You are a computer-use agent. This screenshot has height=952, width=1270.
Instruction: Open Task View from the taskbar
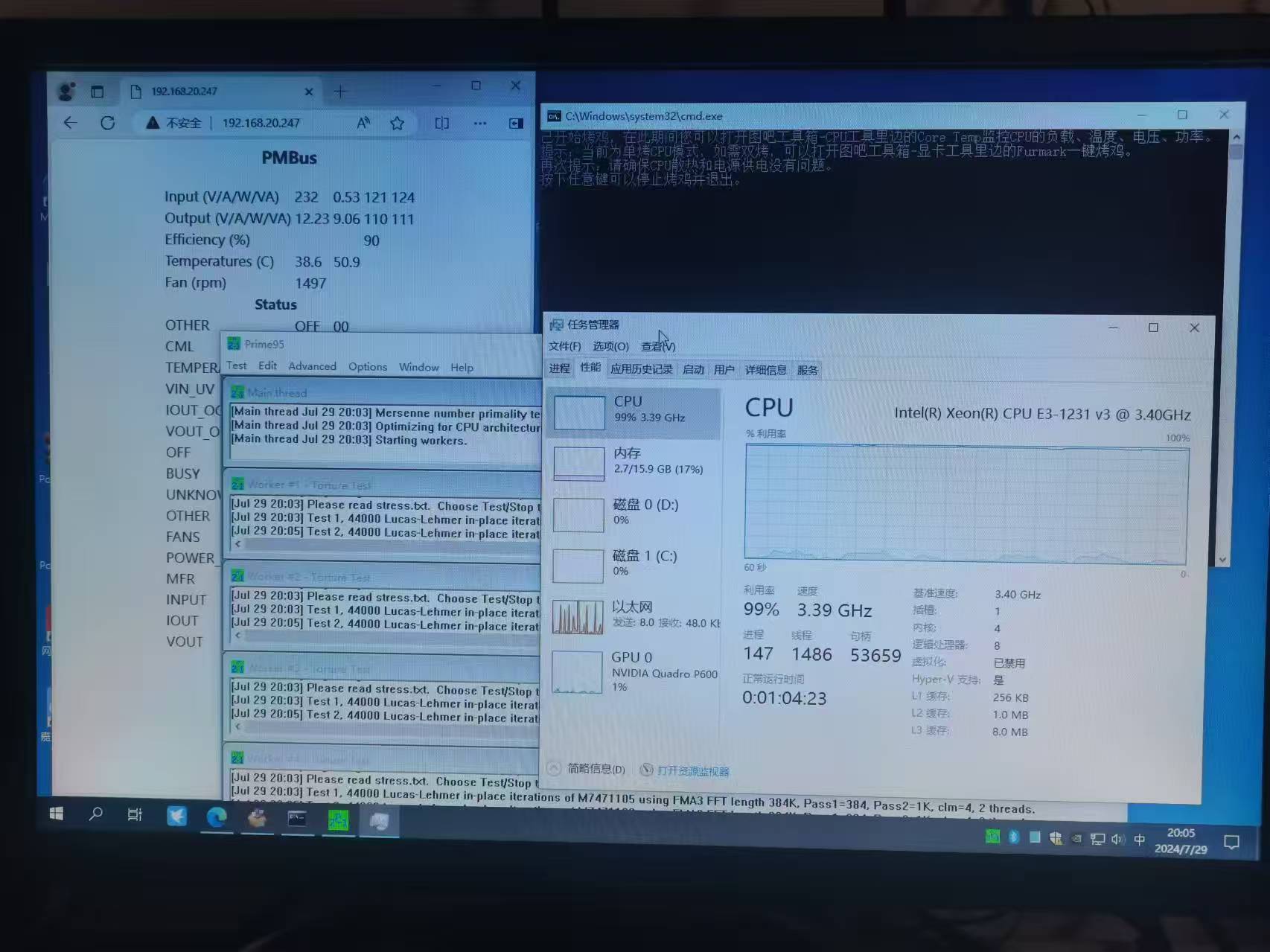[x=135, y=815]
